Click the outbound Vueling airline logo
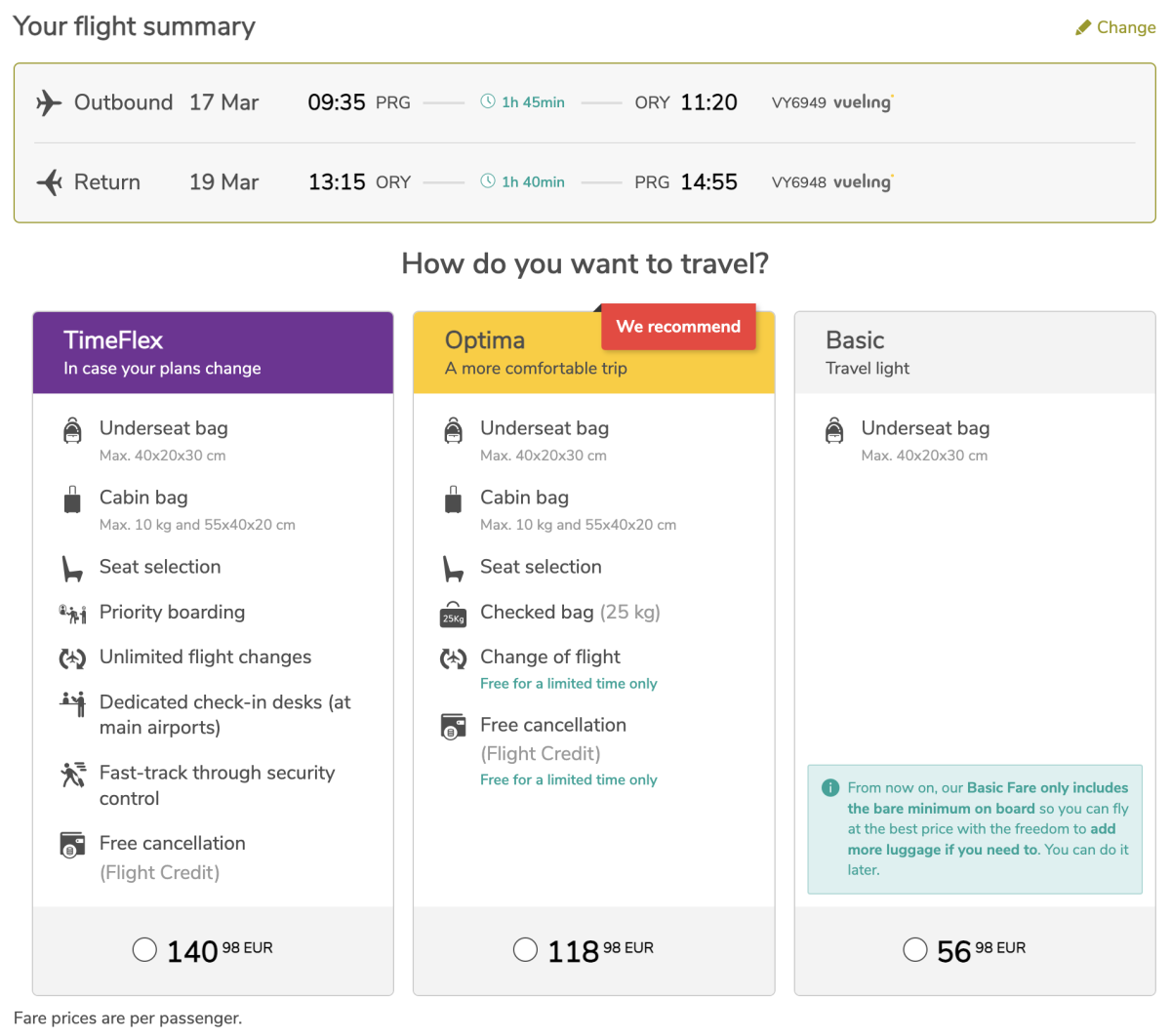The height and width of the screenshot is (1036, 1171). pos(862,102)
